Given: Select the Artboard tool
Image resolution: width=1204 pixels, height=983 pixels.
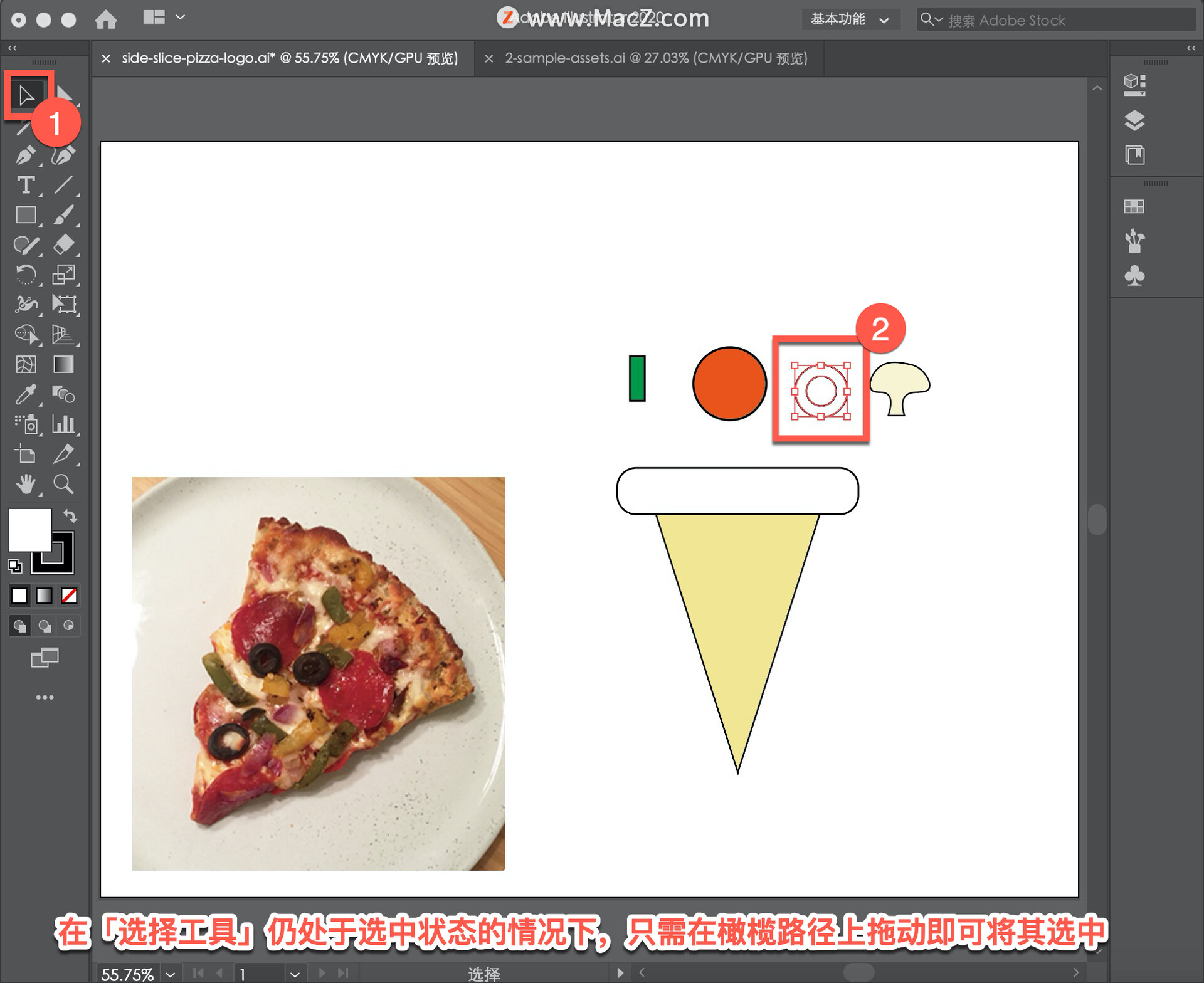Looking at the screenshot, I should pos(26,454).
